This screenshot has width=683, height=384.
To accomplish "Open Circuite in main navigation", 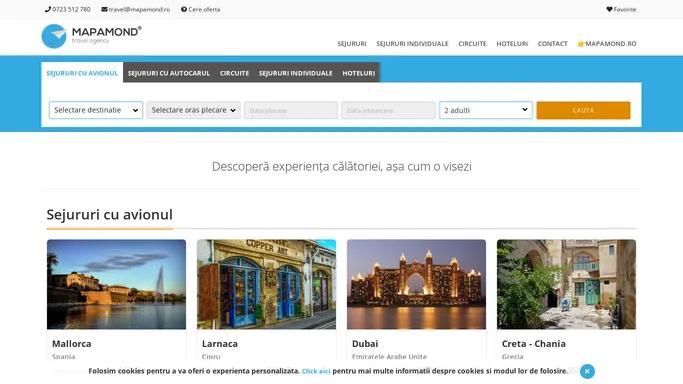I will pyautogui.click(x=472, y=44).
